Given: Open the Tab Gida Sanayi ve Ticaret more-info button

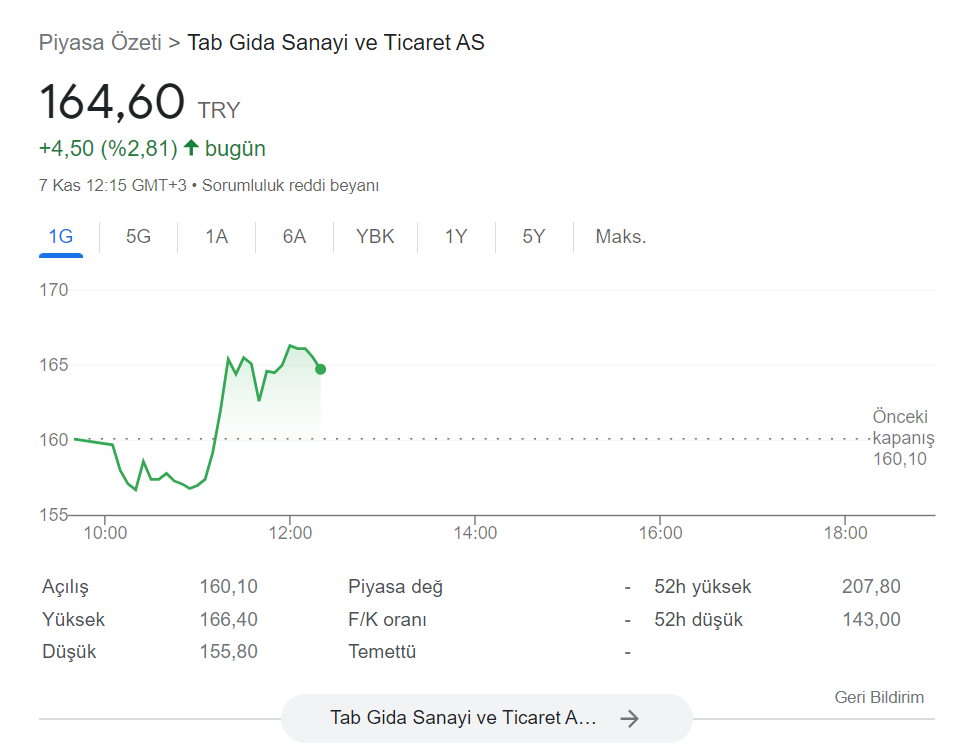Looking at the screenshot, I should coord(487,718).
